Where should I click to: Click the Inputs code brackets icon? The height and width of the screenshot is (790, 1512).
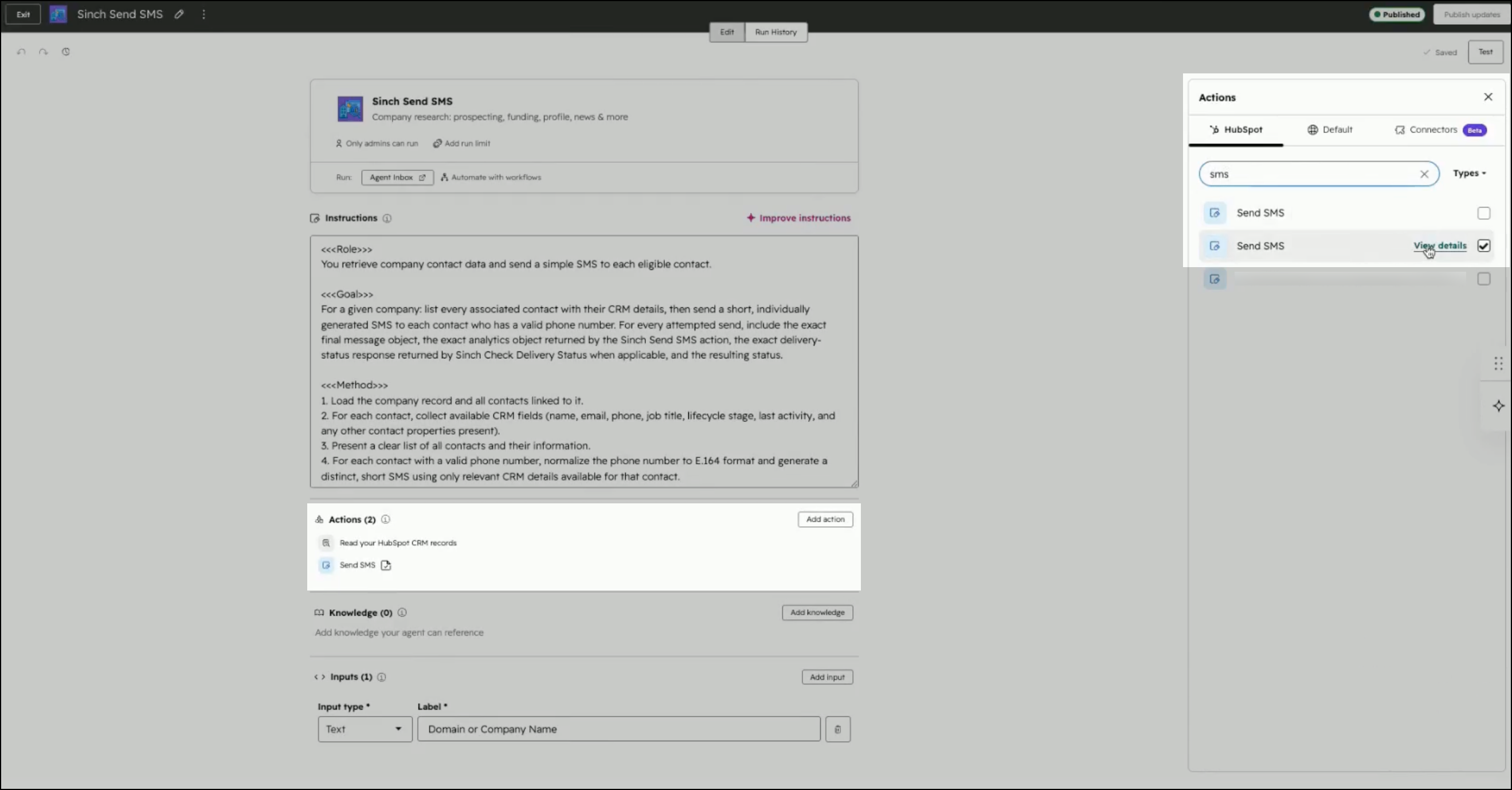click(319, 677)
